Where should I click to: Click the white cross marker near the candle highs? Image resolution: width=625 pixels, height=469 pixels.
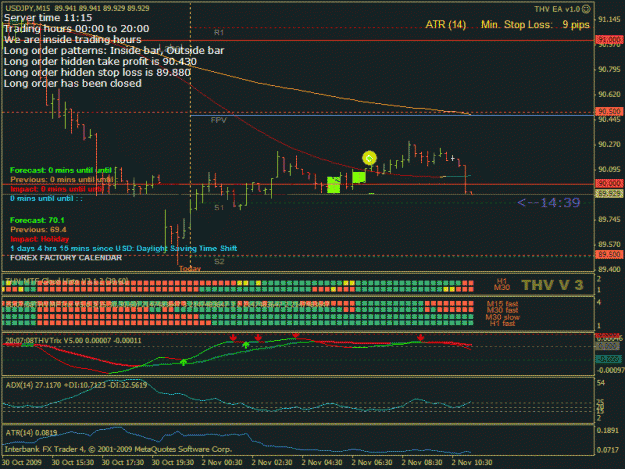coord(453,158)
